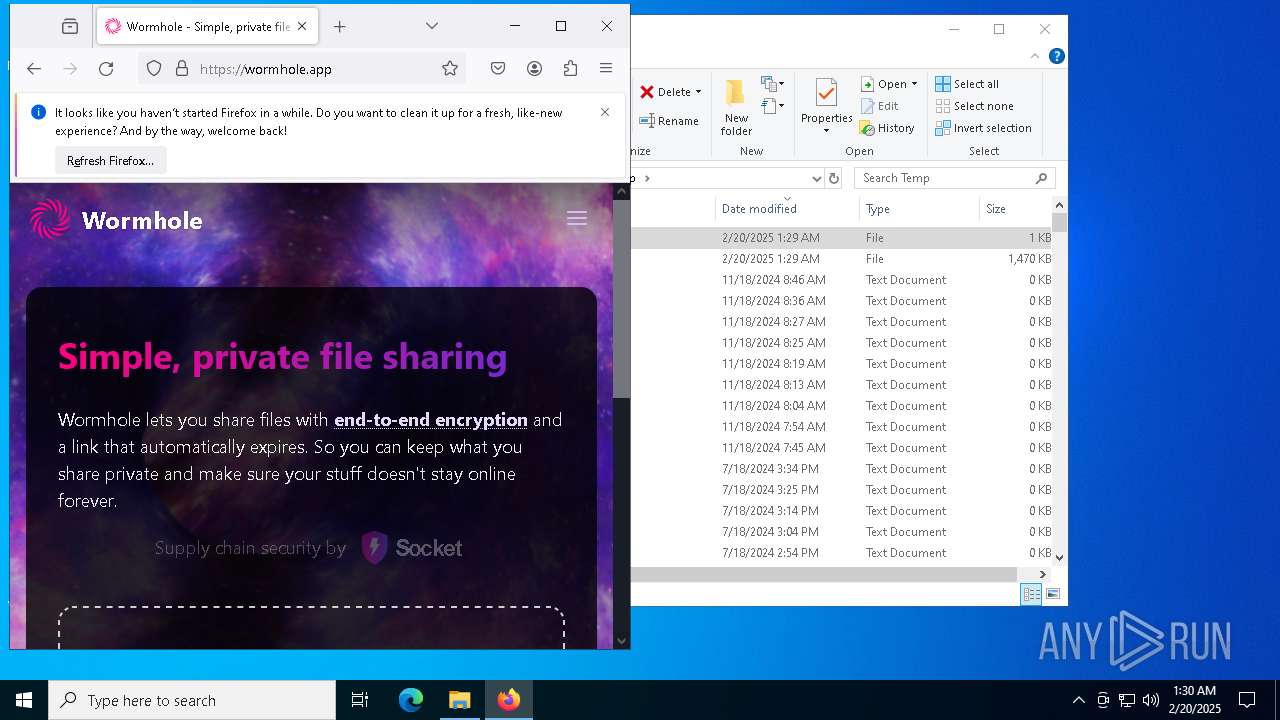This screenshot has height=720, width=1280.
Task: Click the Search Temp field
Action: pyautogui.click(x=955, y=178)
